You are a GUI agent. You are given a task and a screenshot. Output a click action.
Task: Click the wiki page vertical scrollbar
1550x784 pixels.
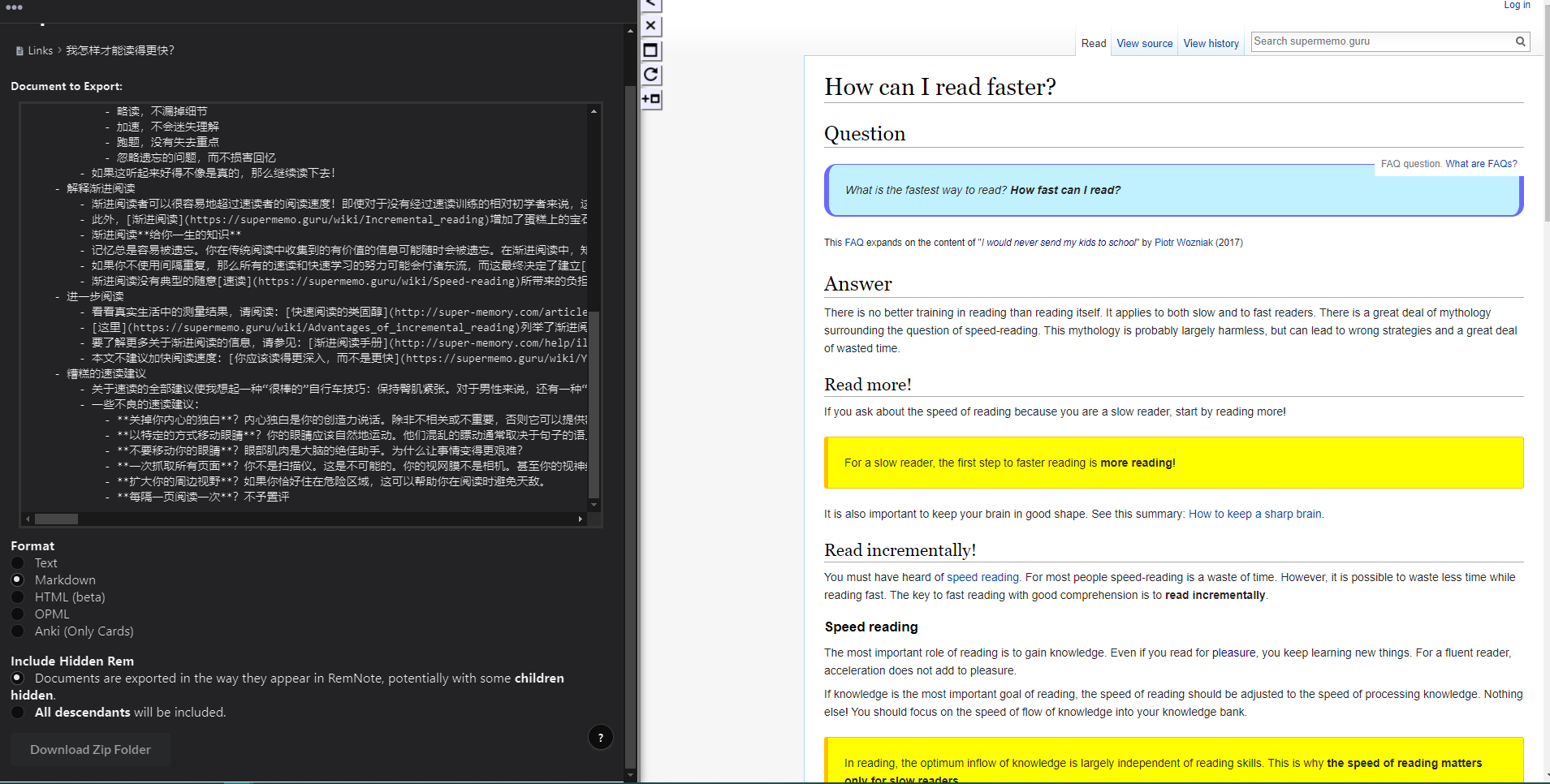[x=1546, y=114]
